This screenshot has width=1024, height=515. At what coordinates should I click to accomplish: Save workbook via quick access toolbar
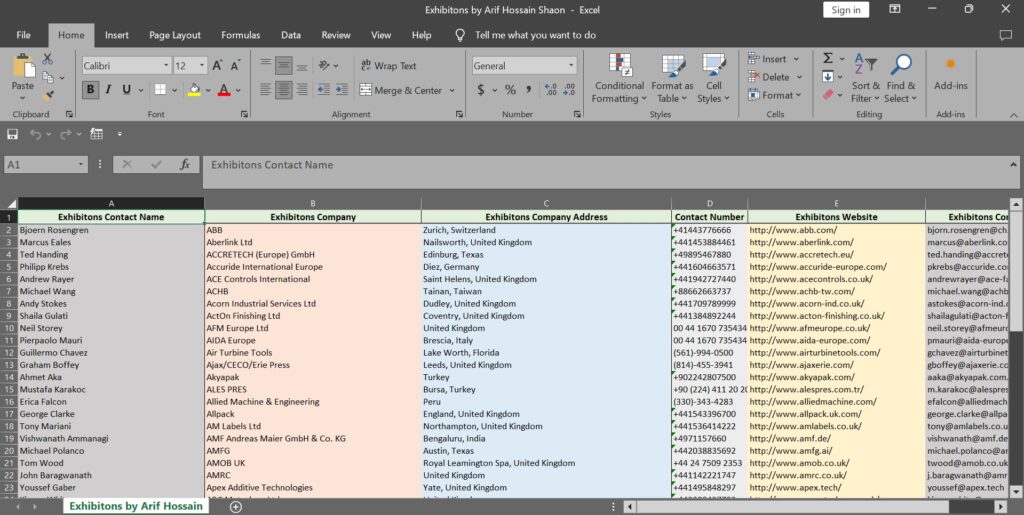coord(12,134)
